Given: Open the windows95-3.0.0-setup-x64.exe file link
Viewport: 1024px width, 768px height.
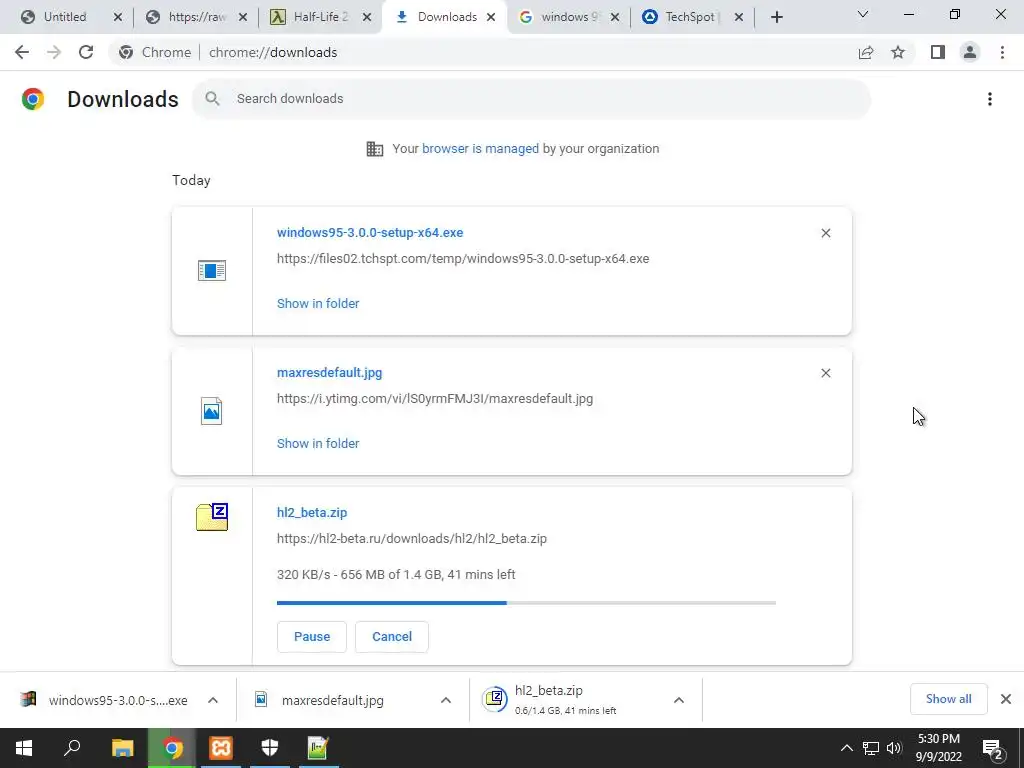Looking at the screenshot, I should [370, 232].
